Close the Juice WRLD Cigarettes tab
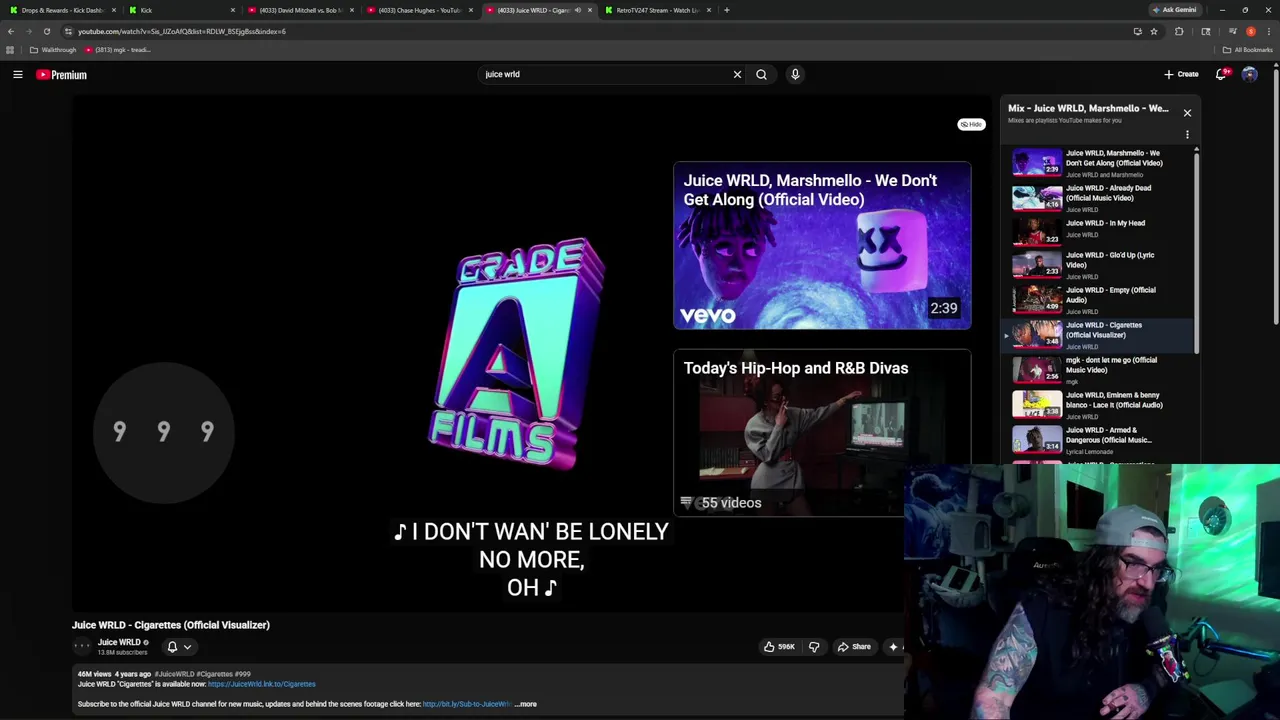 pyautogui.click(x=590, y=10)
